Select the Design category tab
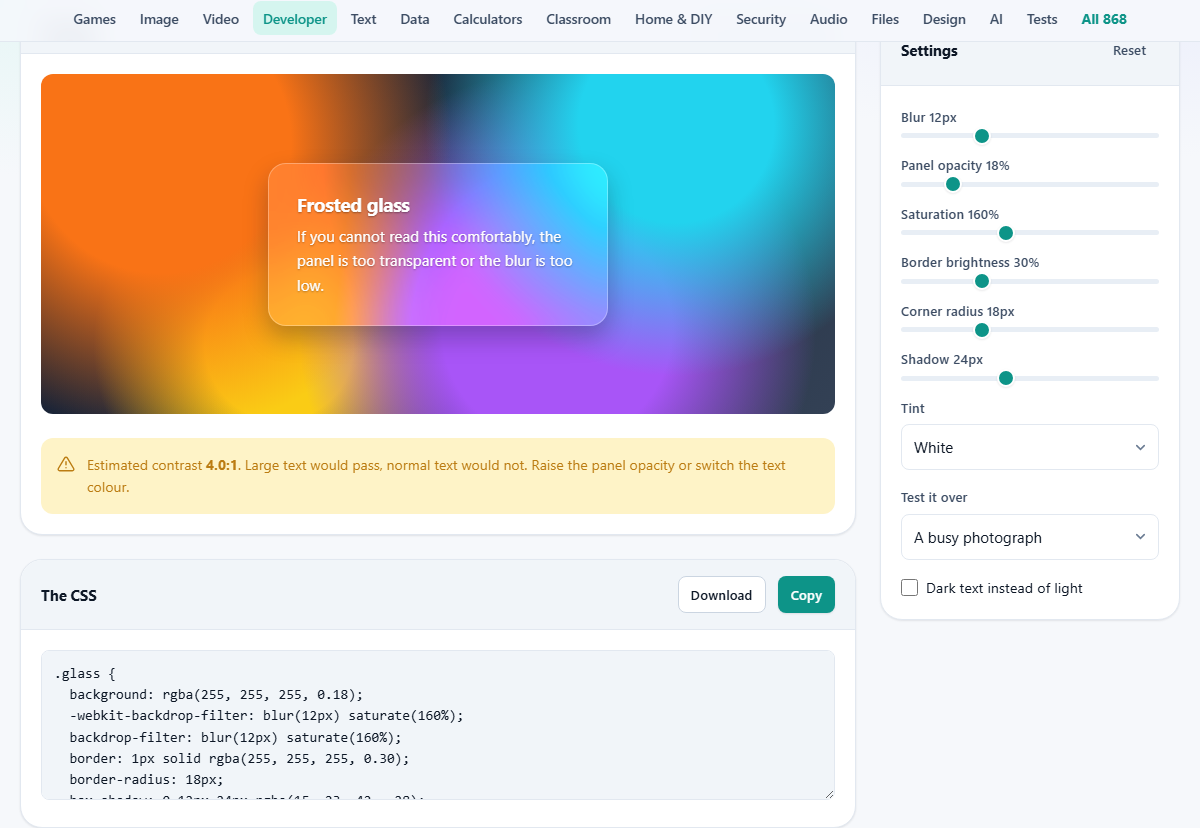 [944, 19]
